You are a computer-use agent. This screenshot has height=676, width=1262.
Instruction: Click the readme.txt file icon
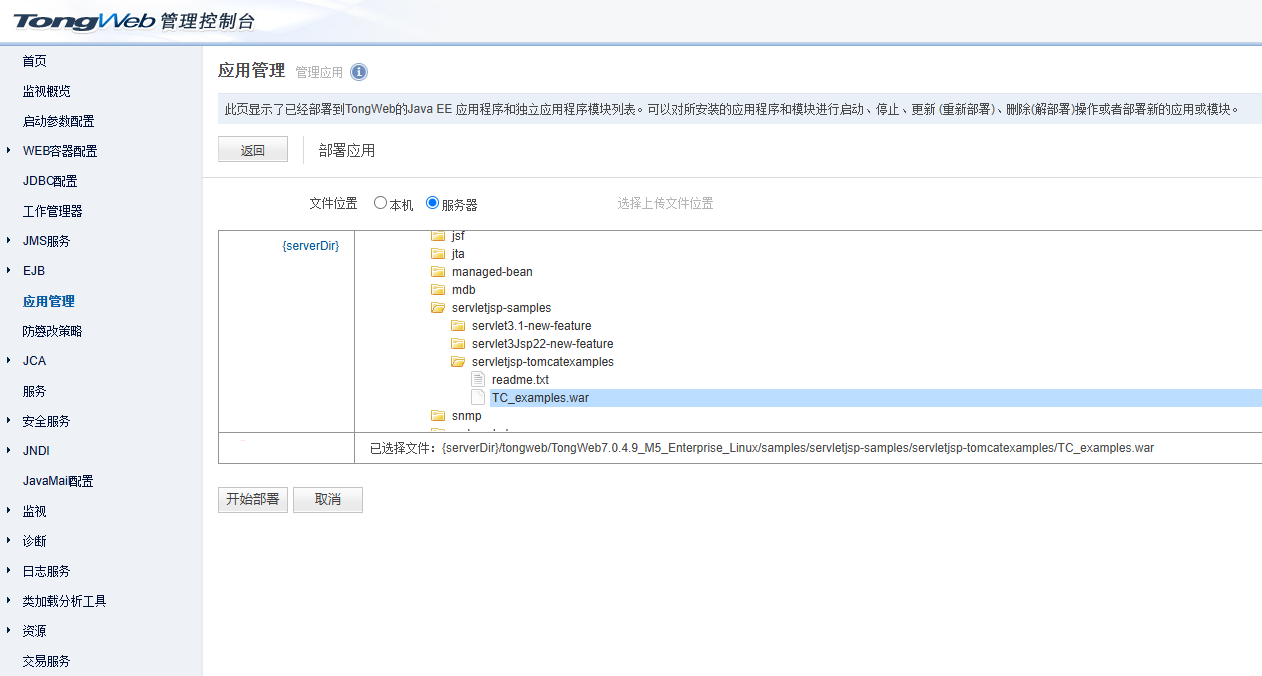478,380
